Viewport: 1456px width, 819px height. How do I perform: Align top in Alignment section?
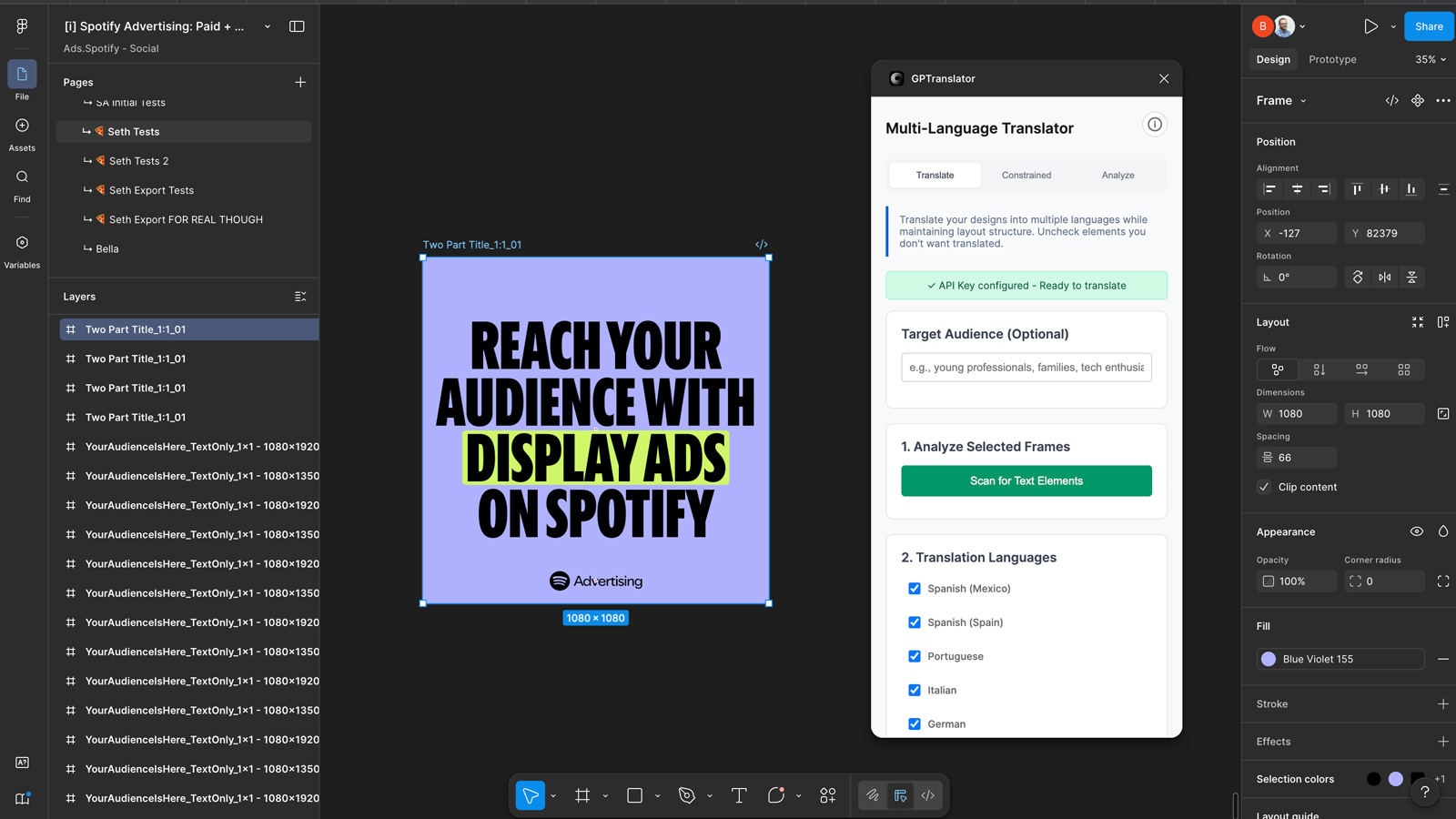[x=1357, y=189]
